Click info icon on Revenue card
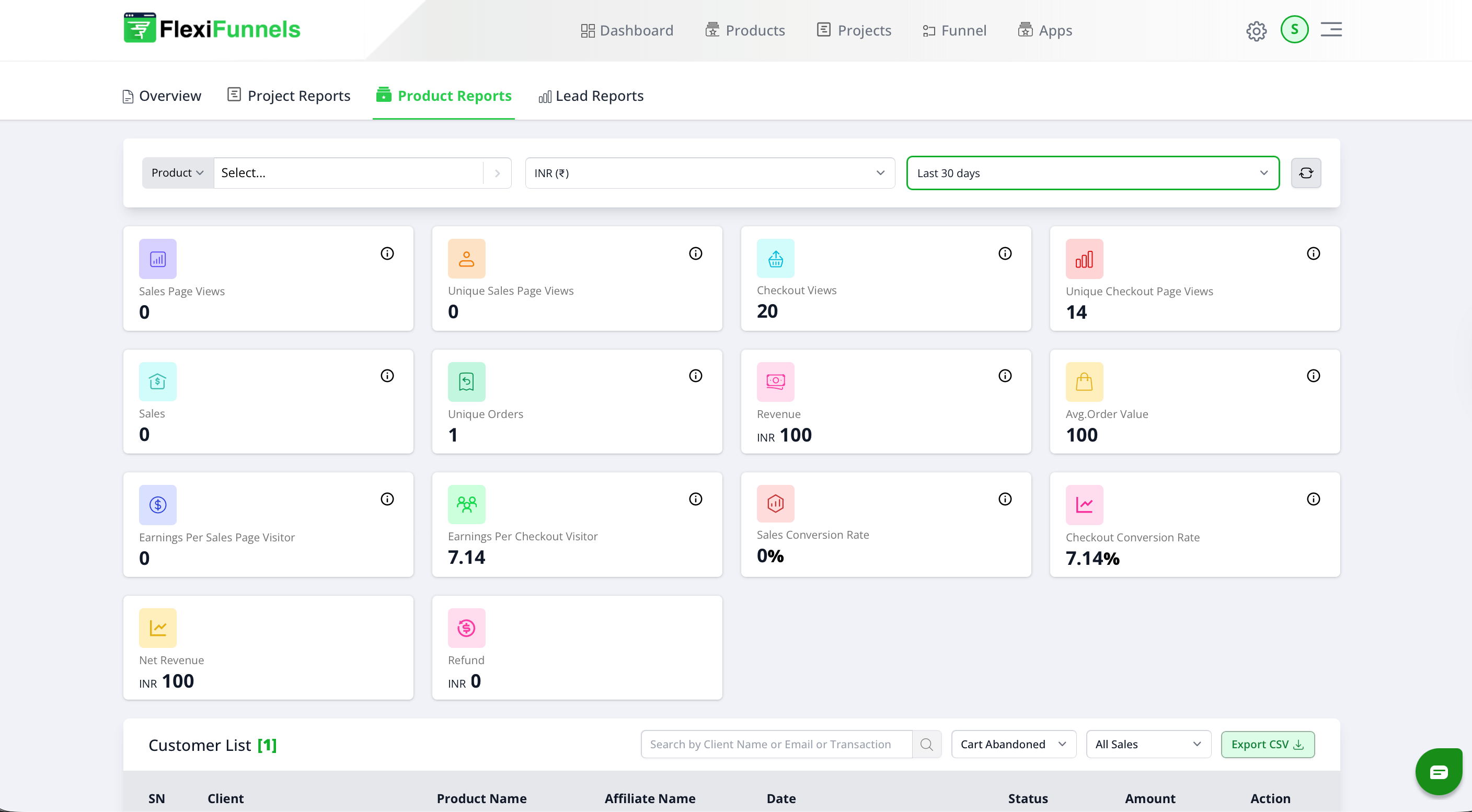1472x812 pixels. click(1005, 376)
